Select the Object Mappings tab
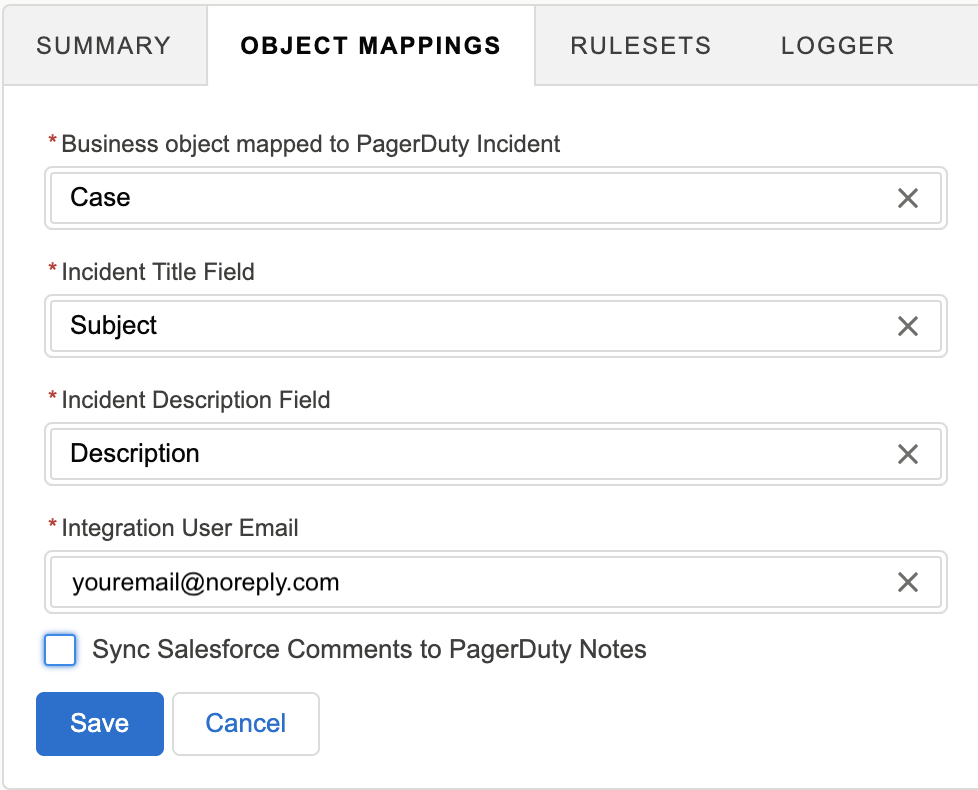Image resolution: width=978 pixels, height=790 pixels. (x=370, y=46)
